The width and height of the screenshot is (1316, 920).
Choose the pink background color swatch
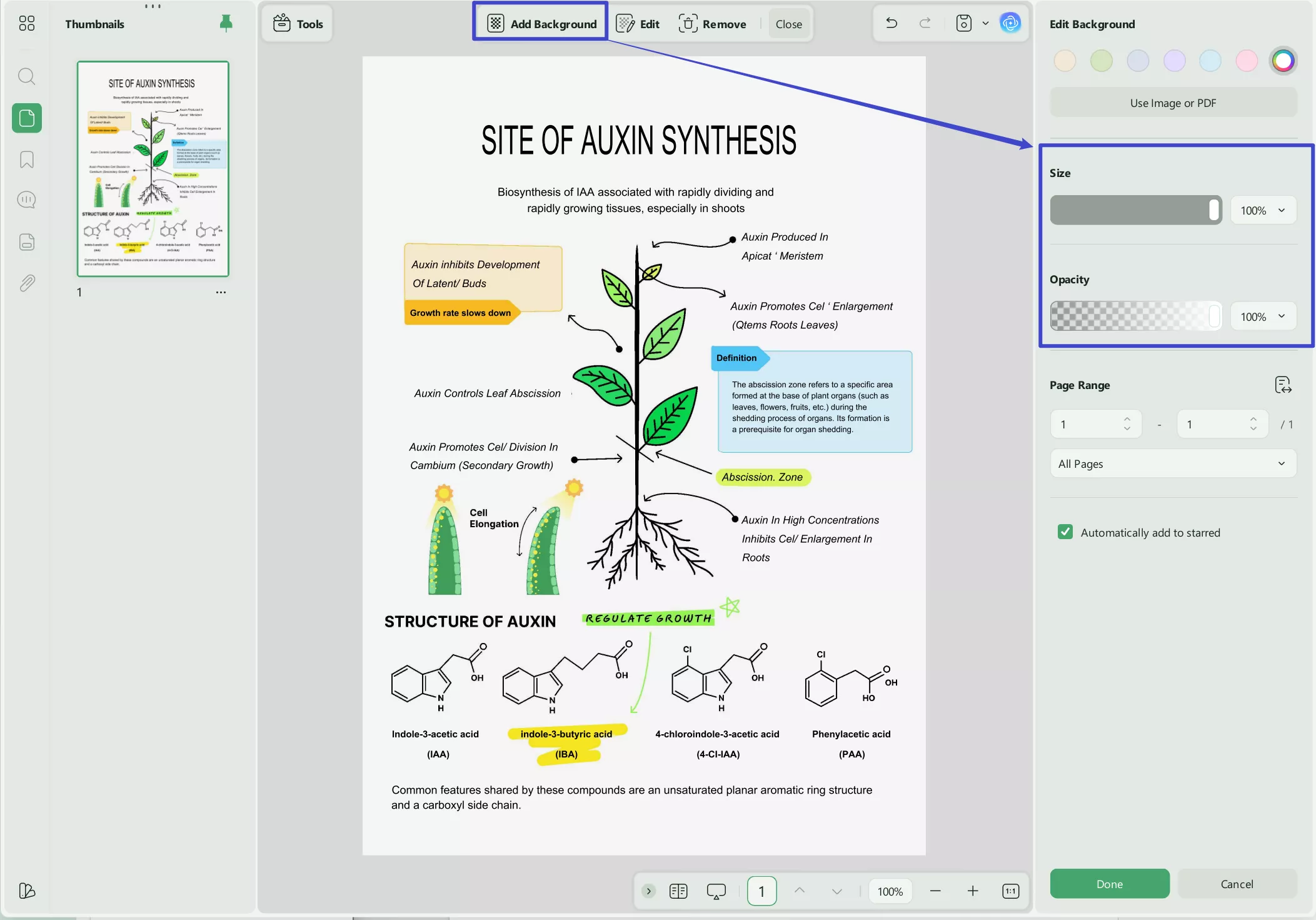click(x=1246, y=61)
